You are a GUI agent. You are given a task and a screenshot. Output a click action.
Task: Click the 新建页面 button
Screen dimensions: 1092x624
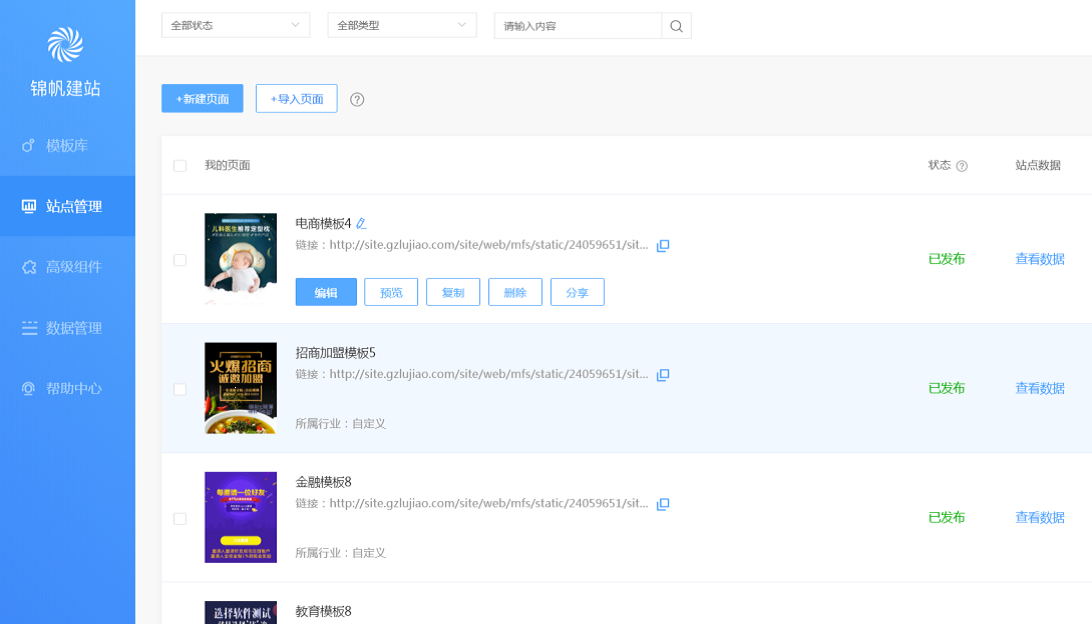pyautogui.click(x=202, y=99)
